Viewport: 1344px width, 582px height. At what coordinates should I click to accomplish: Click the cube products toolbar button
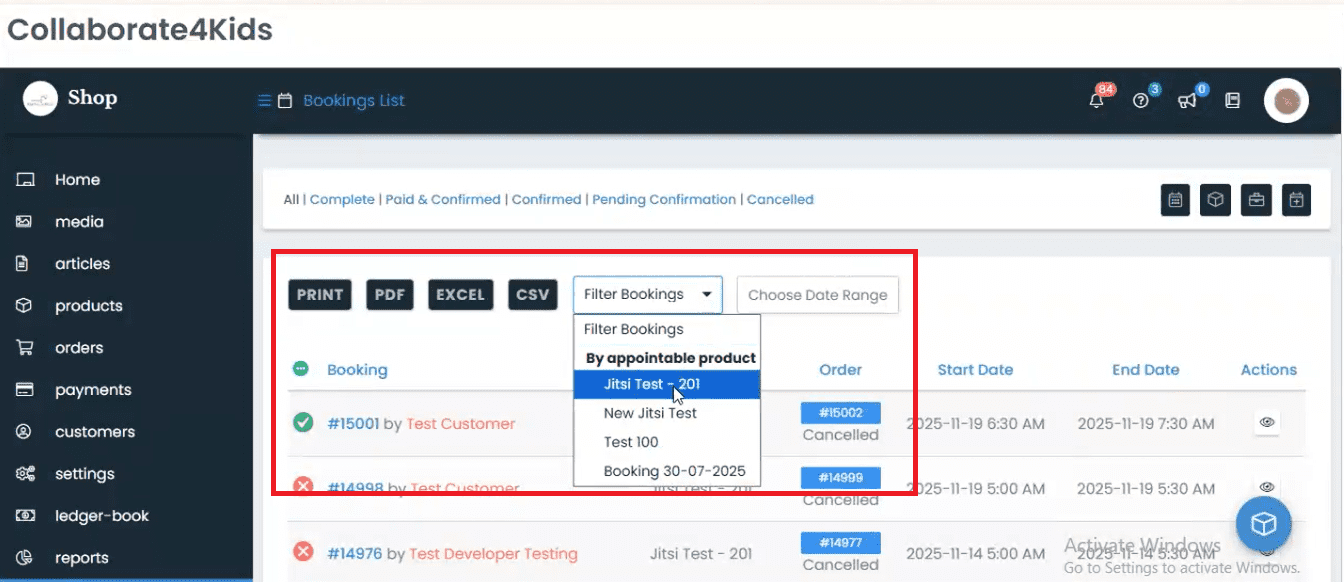tap(1215, 200)
